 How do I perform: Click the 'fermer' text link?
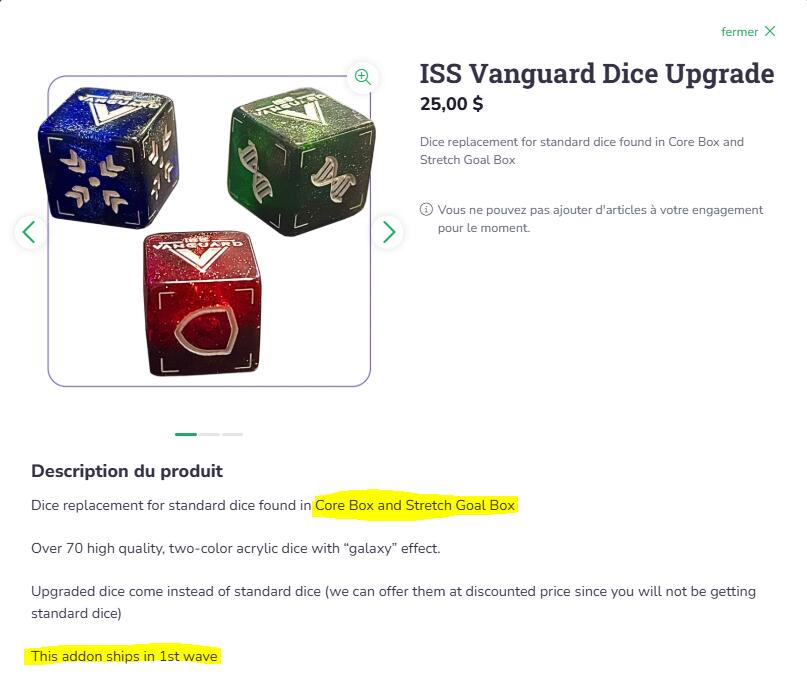[740, 32]
